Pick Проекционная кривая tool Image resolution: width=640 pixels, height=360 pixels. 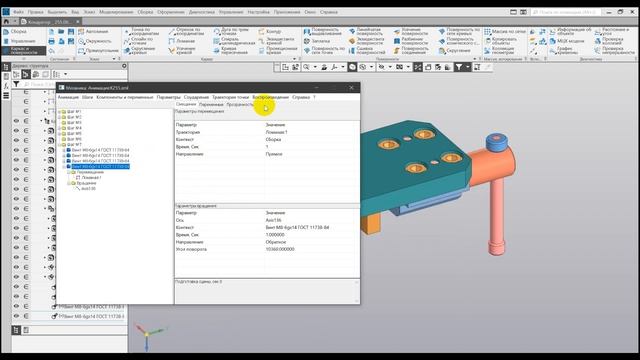pyautogui.click(x=278, y=50)
